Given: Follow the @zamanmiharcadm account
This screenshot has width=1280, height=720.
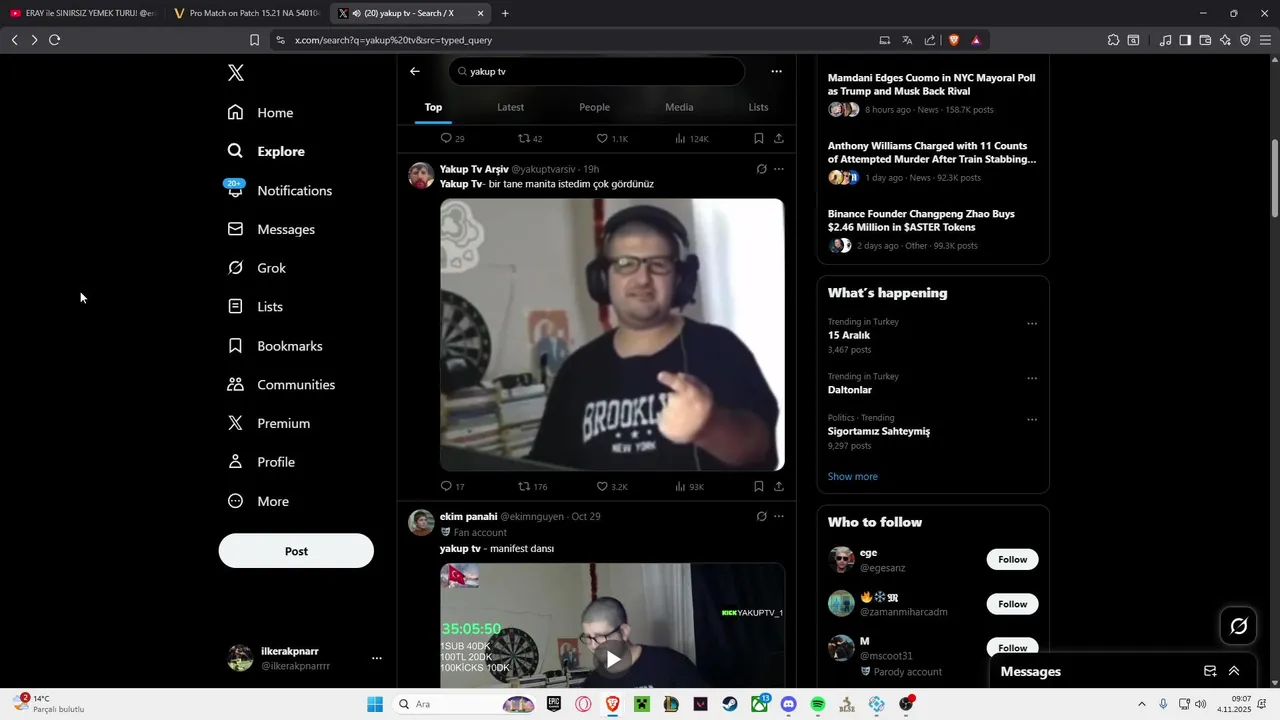Looking at the screenshot, I should tap(1012, 604).
